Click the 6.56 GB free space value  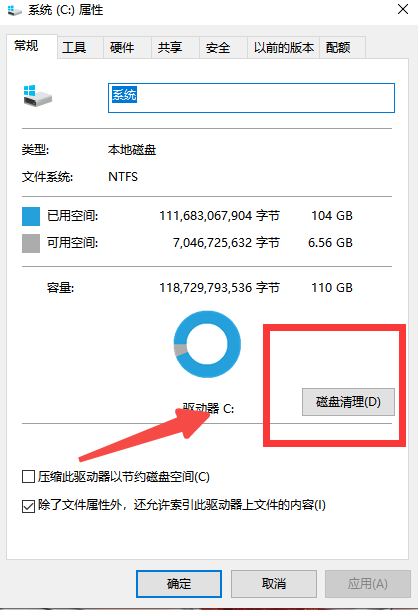330,243
